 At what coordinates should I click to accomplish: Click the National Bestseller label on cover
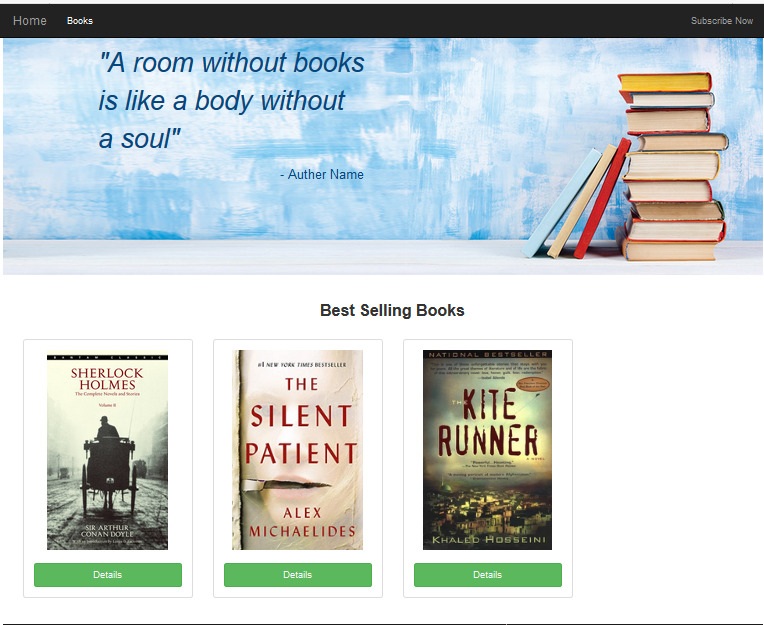(488, 354)
